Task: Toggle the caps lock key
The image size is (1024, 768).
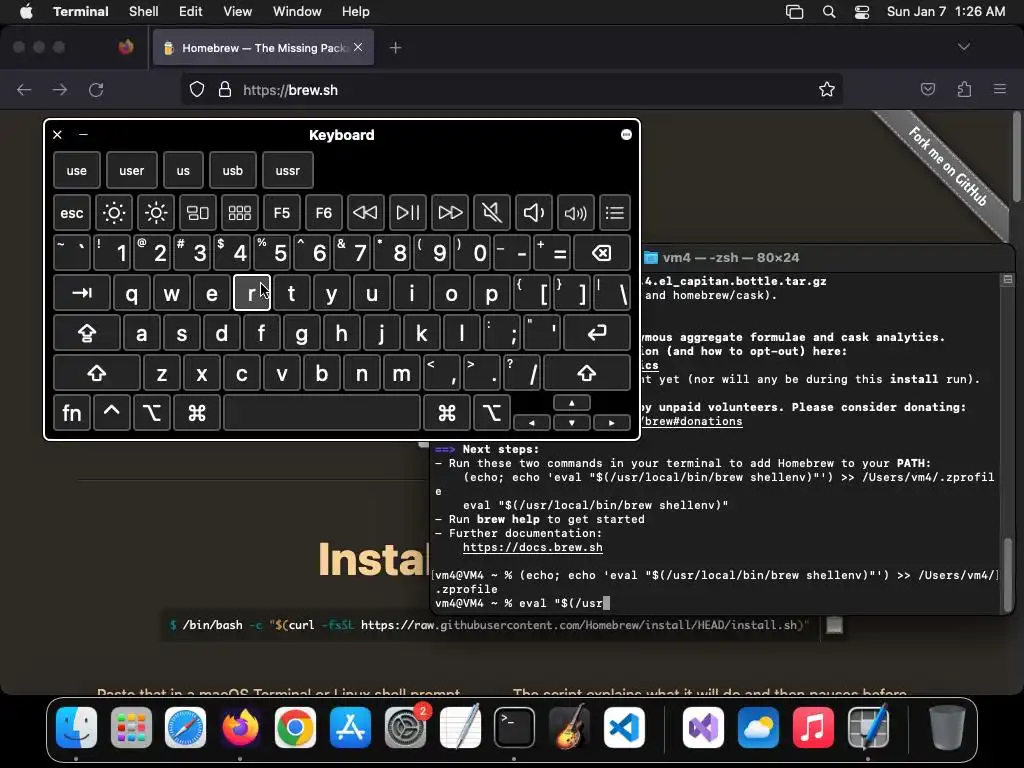Action: tap(87, 334)
